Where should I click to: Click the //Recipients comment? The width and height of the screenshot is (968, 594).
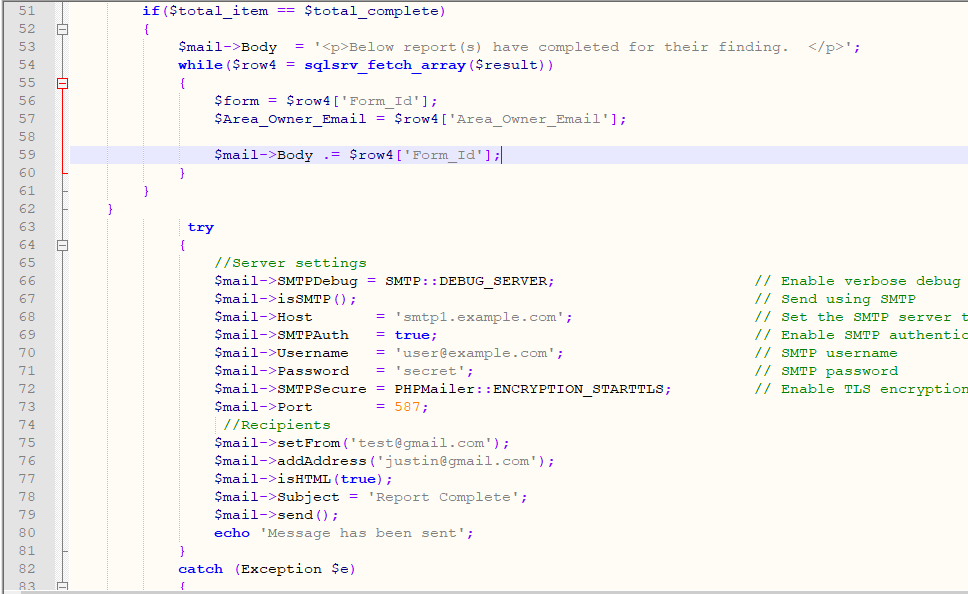click(277, 425)
